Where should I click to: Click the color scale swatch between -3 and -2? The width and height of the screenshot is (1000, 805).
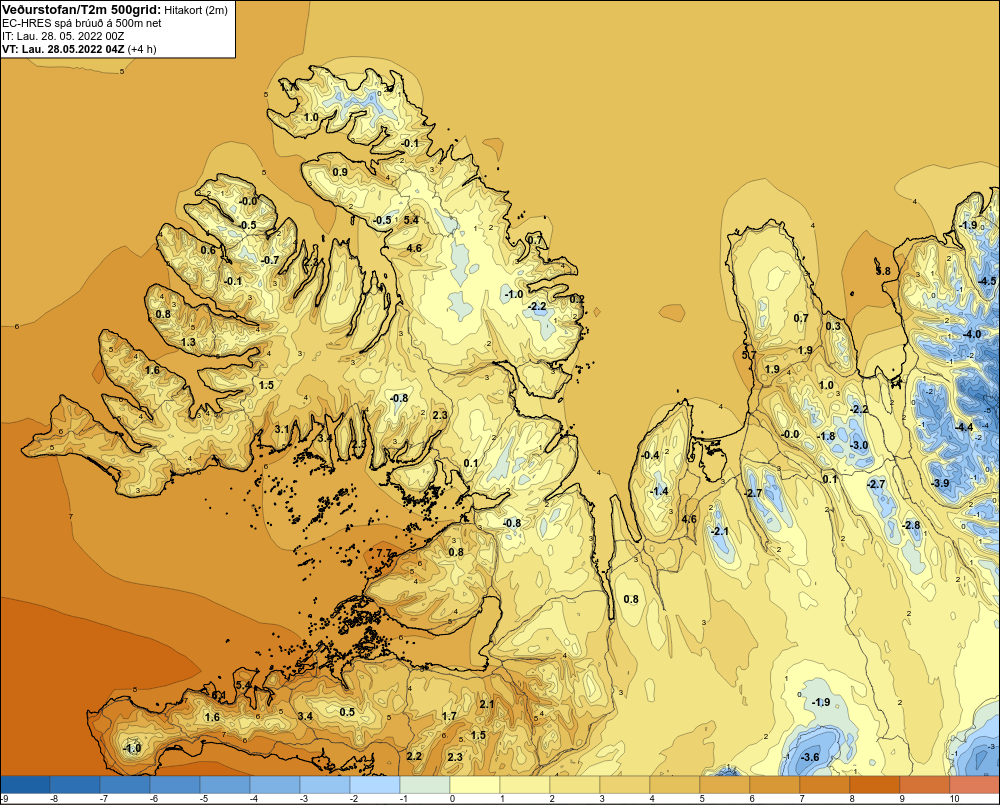tap(325, 784)
